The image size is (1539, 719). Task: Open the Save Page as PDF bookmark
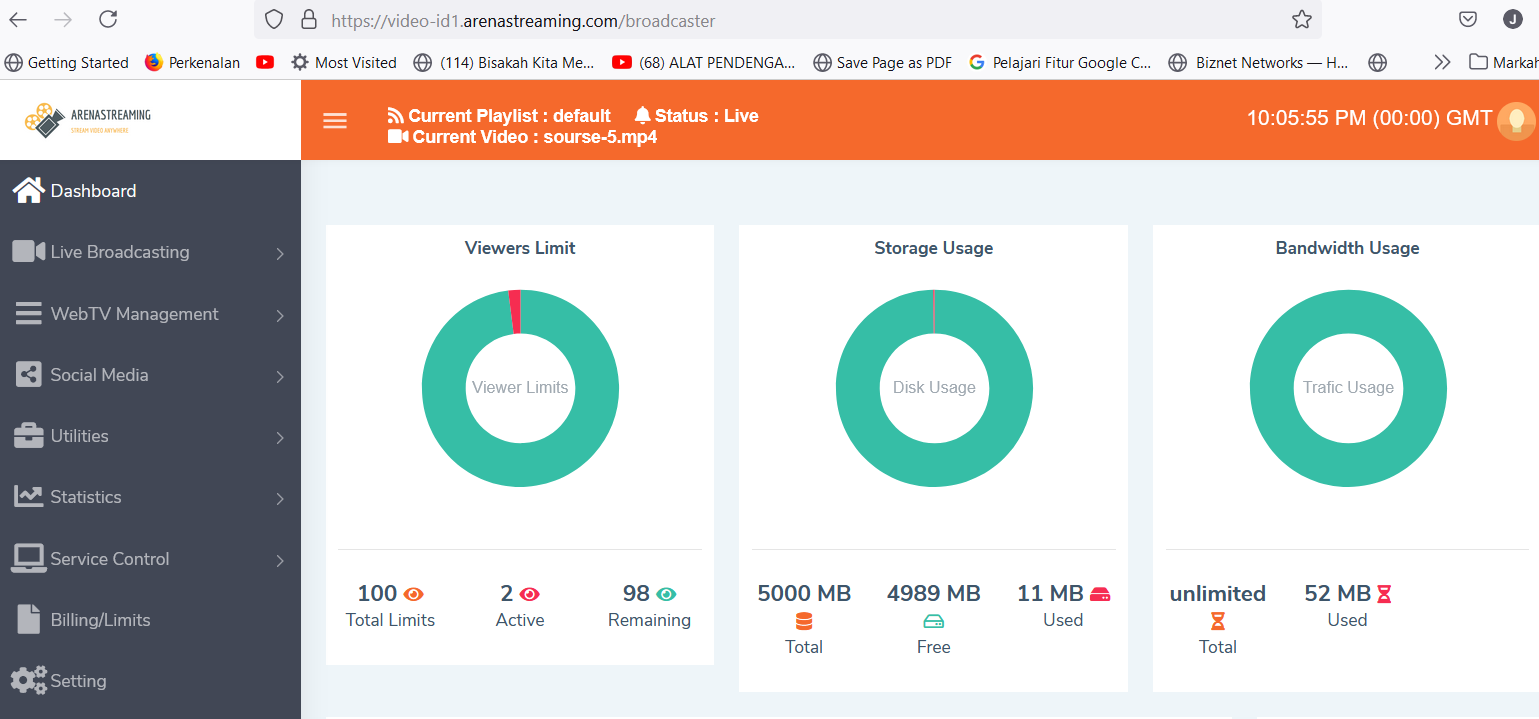pos(882,62)
